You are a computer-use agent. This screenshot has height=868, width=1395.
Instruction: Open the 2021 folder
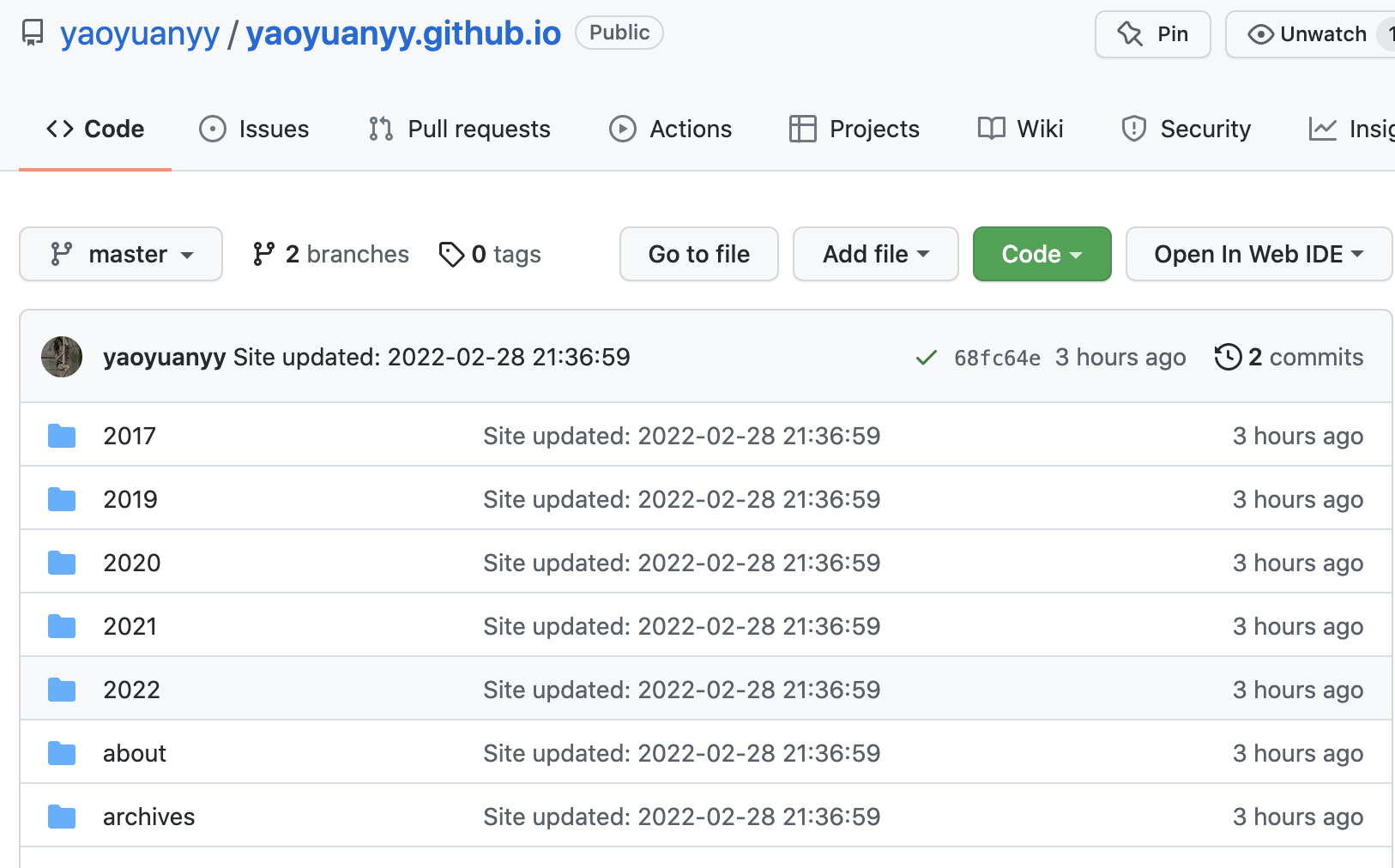tap(130, 626)
